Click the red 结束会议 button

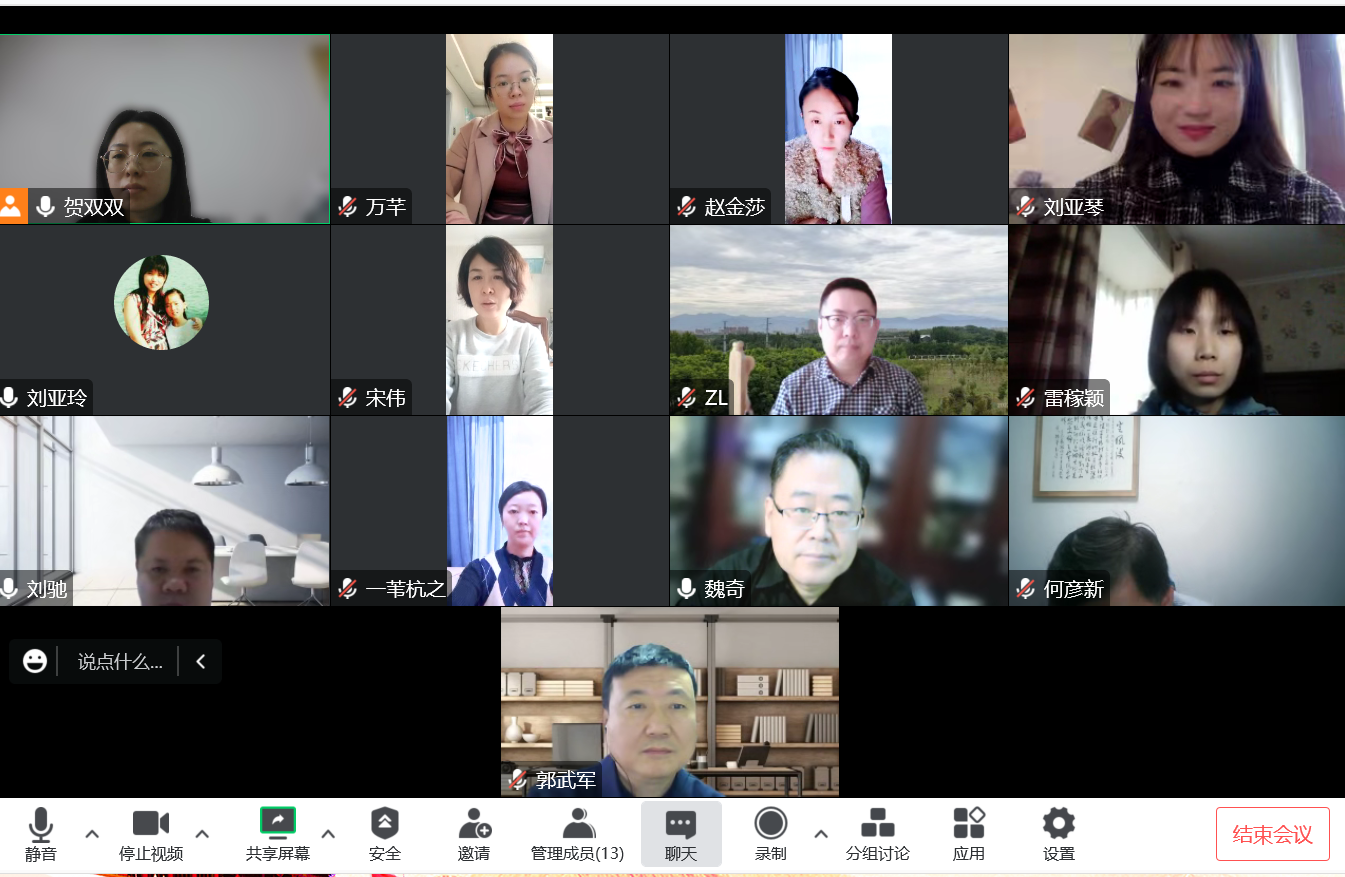[1272, 834]
